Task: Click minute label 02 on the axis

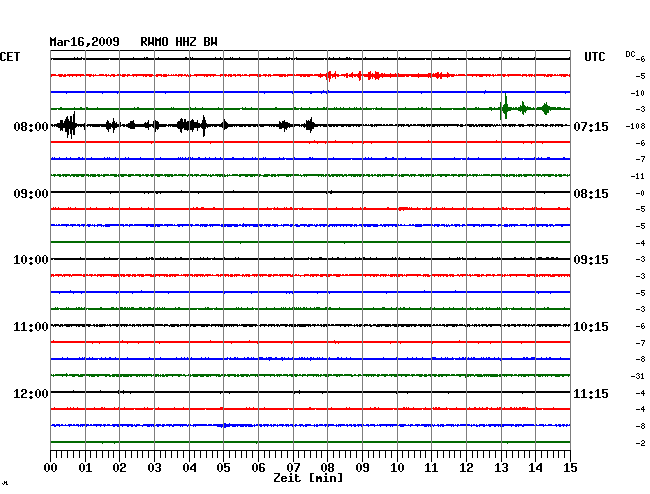Action: pyautogui.click(x=119, y=467)
